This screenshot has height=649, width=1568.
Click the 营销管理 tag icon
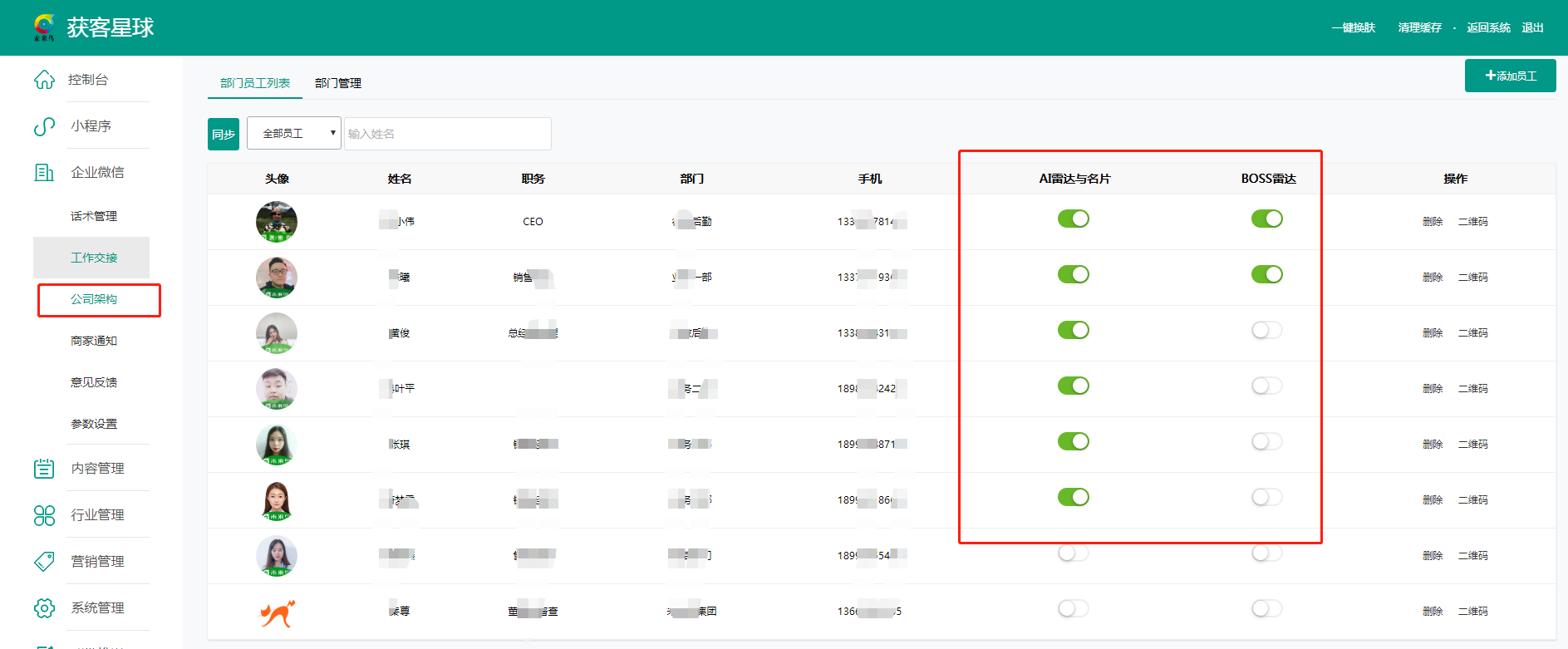coord(44,562)
